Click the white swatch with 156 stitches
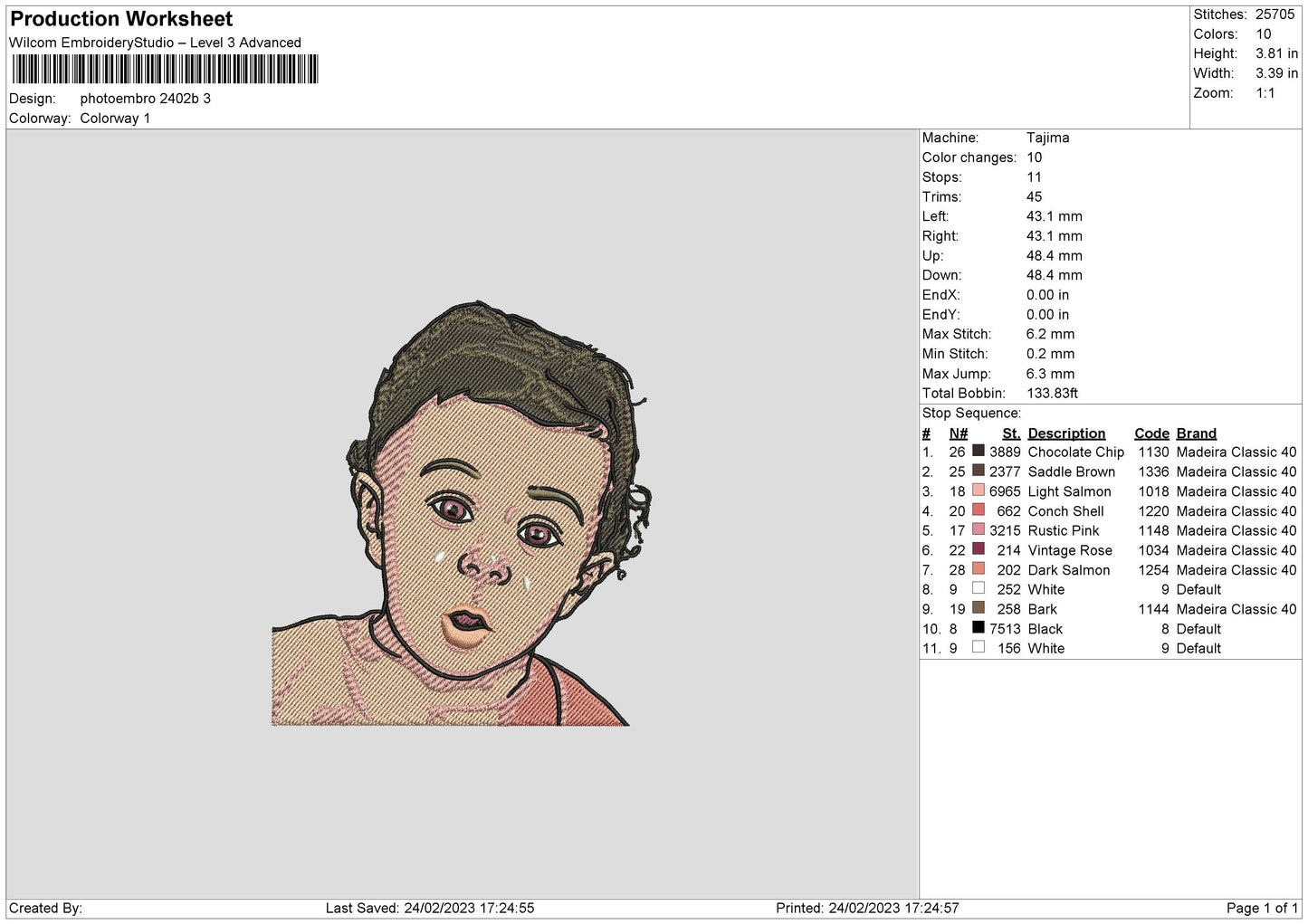This screenshot has width=1308, height=924. pyautogui.click(x=979, y=647)
